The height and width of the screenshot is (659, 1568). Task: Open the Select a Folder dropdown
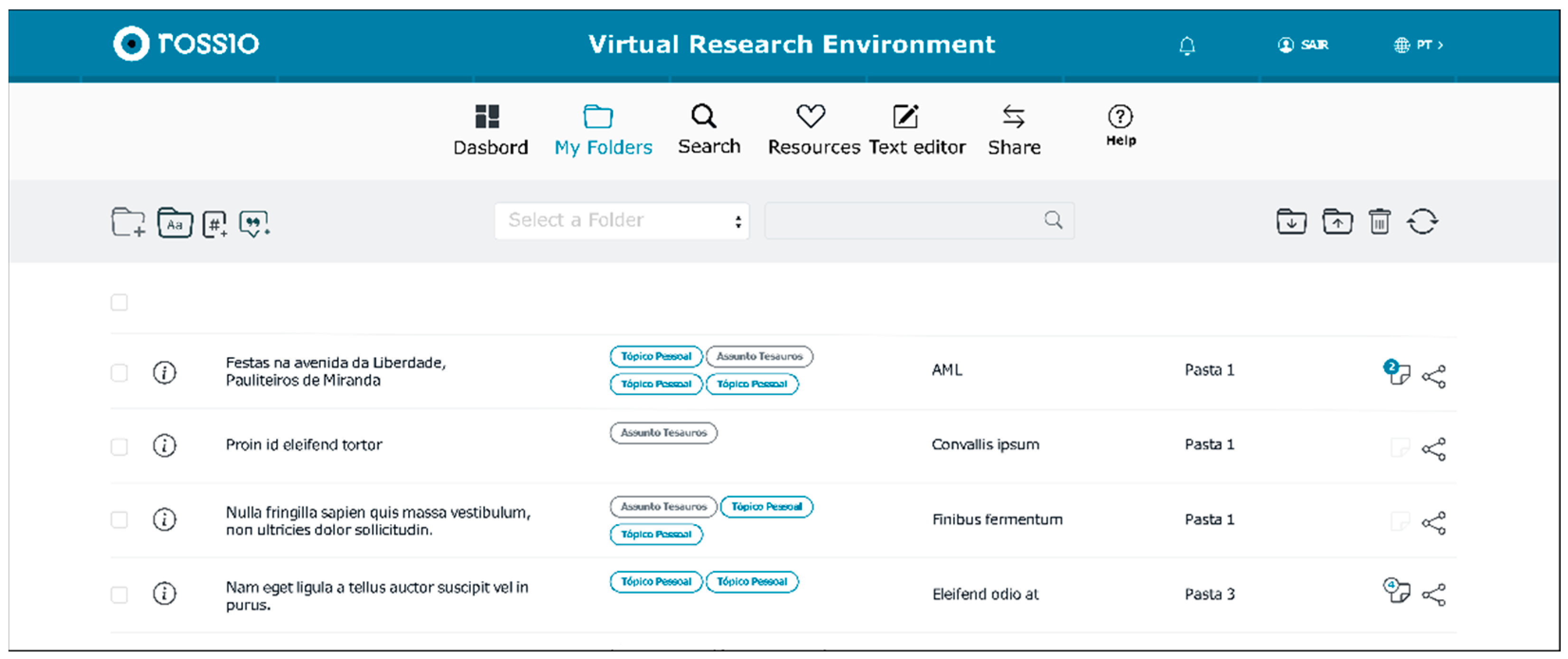(622, 220)
